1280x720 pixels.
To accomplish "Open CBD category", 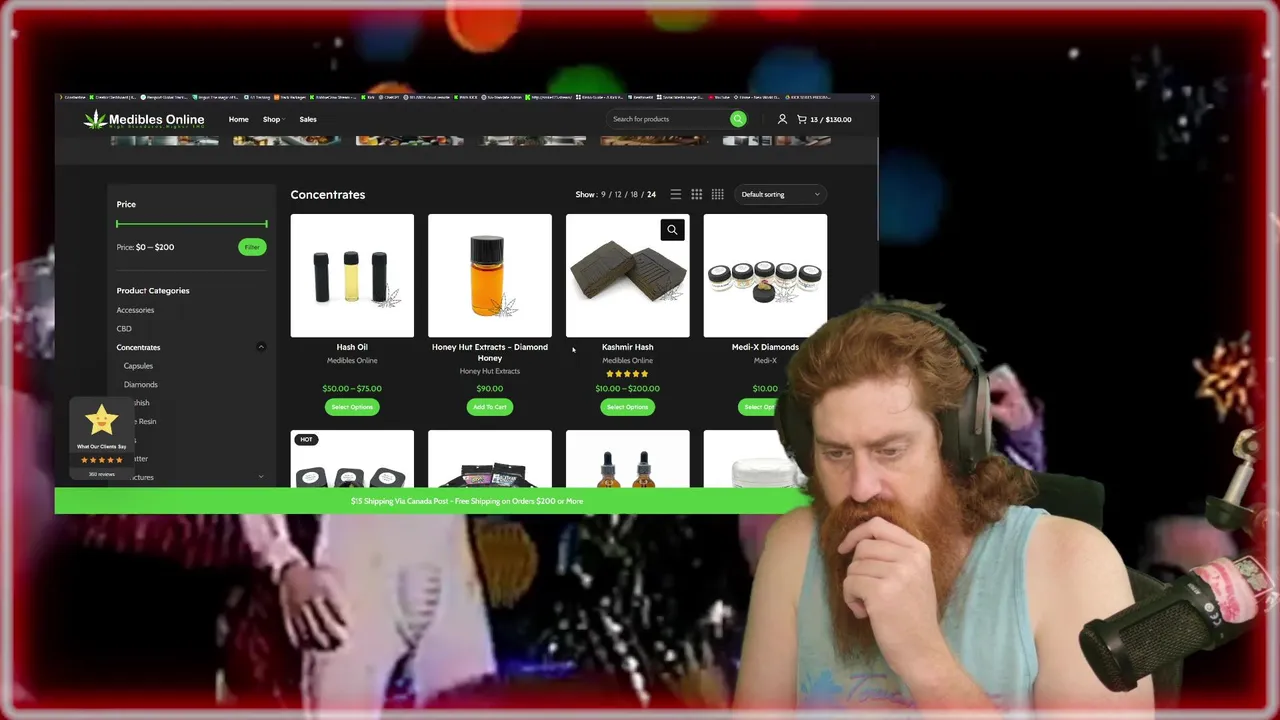I will coord(124,328).
